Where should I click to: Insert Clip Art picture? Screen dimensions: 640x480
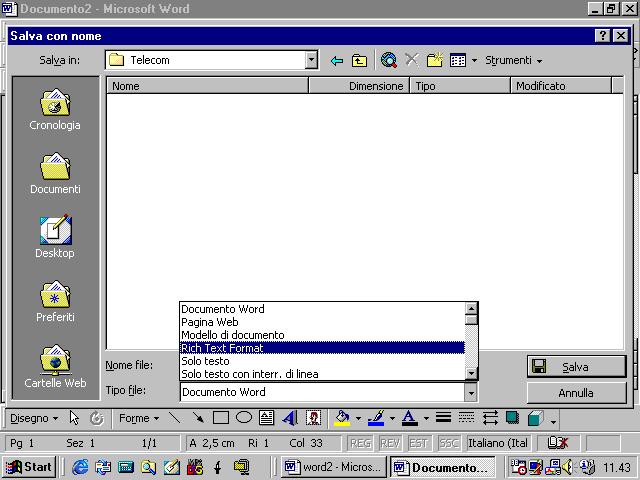pos(313,418)
